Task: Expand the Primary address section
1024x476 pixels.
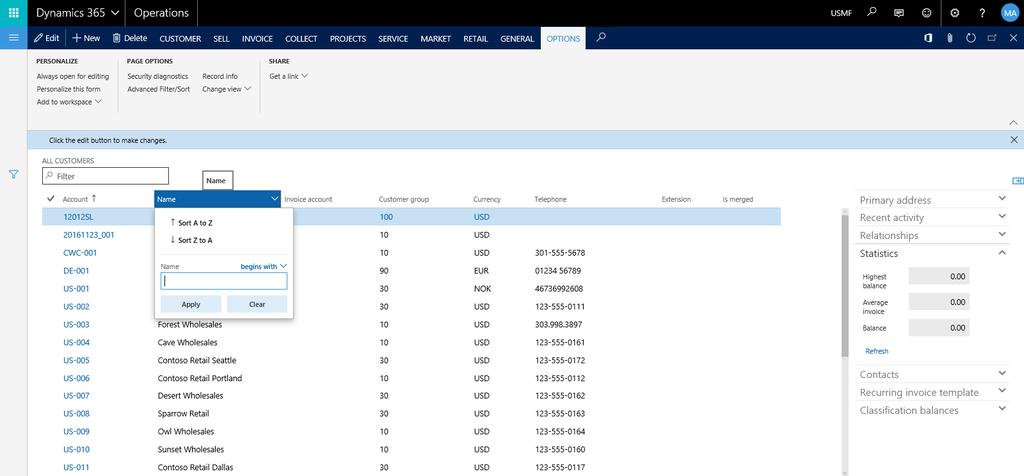Action: [x=931, y=200]
